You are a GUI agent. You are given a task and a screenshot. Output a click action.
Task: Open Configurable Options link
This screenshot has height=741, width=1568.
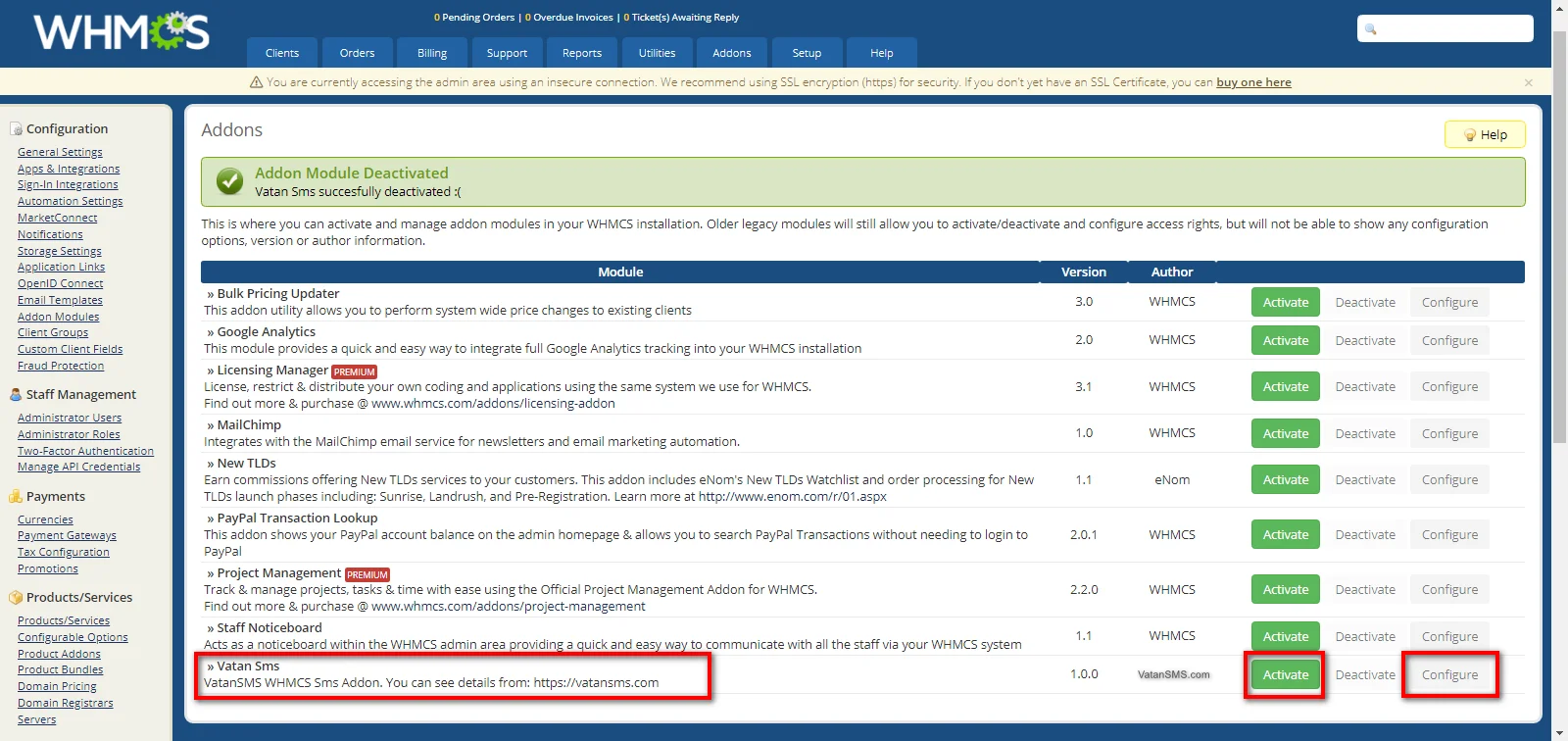point(73,637)
